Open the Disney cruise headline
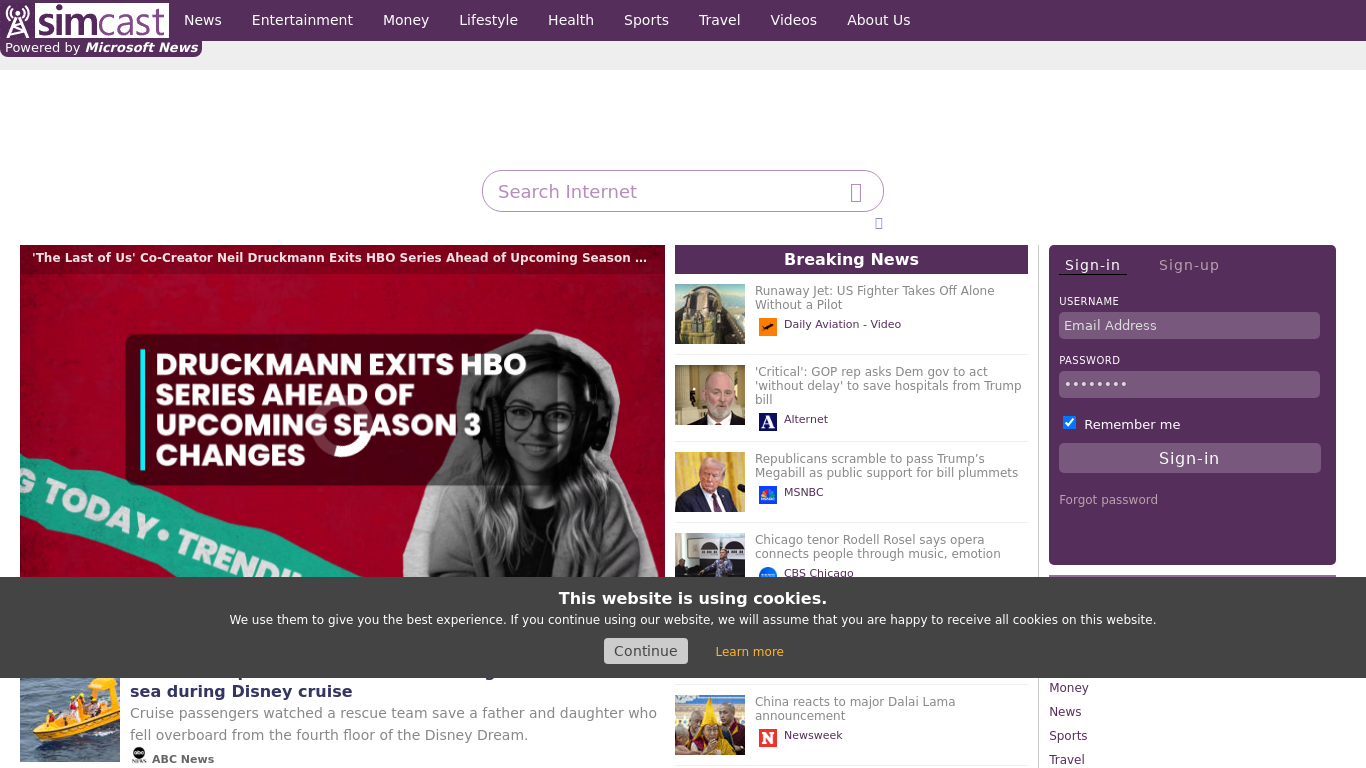The height and width of the screenshot is (768, 1366). pos(241,691)
